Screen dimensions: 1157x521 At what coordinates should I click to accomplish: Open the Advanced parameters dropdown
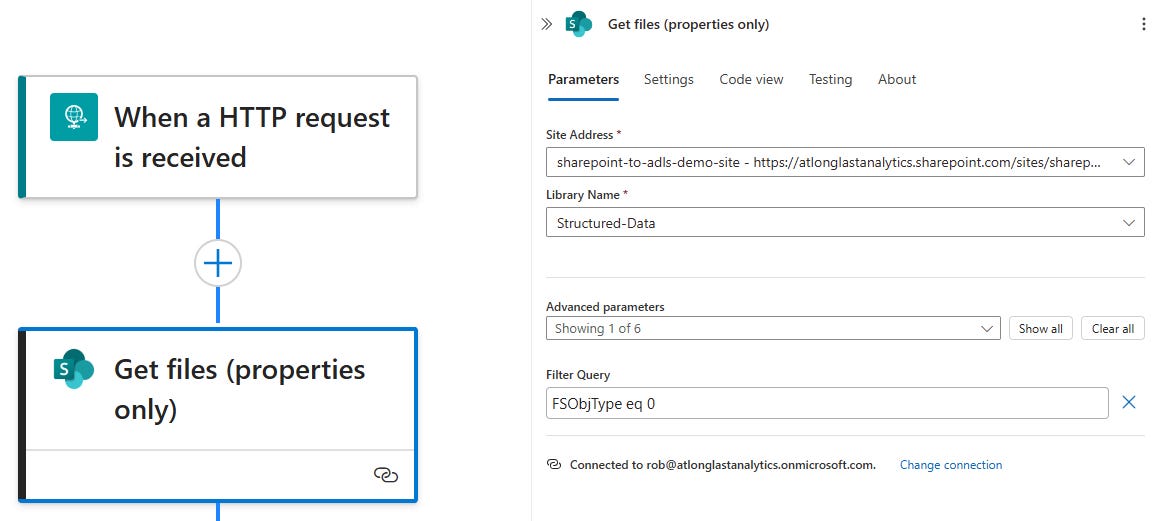tap(773, 328)
